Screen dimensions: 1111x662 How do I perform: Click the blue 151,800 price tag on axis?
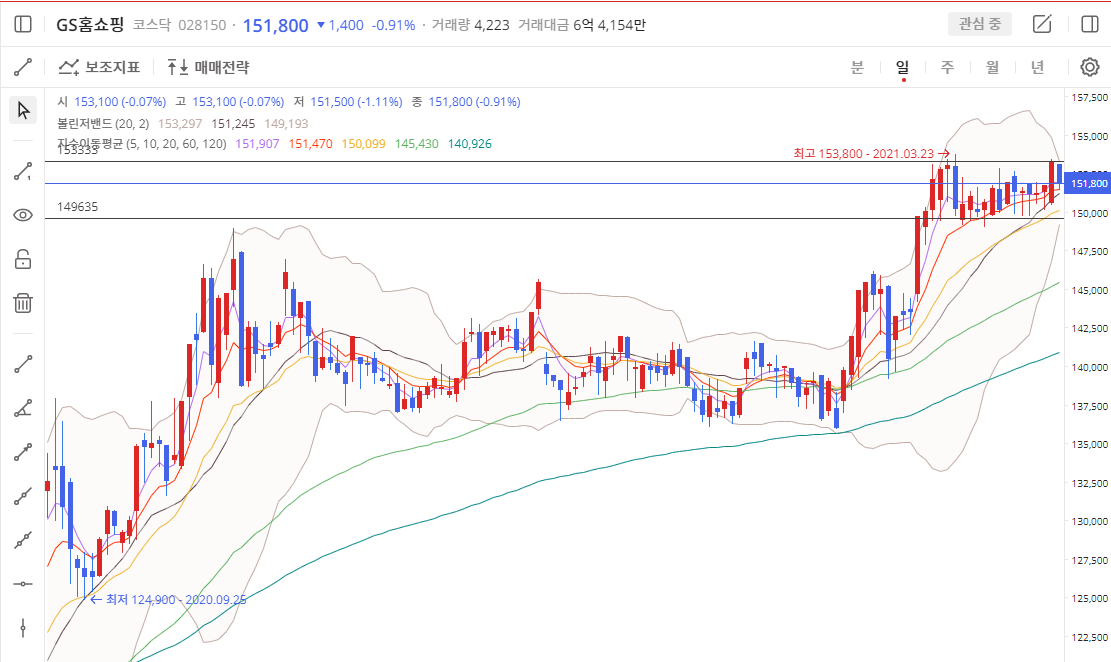(1088, 184)
